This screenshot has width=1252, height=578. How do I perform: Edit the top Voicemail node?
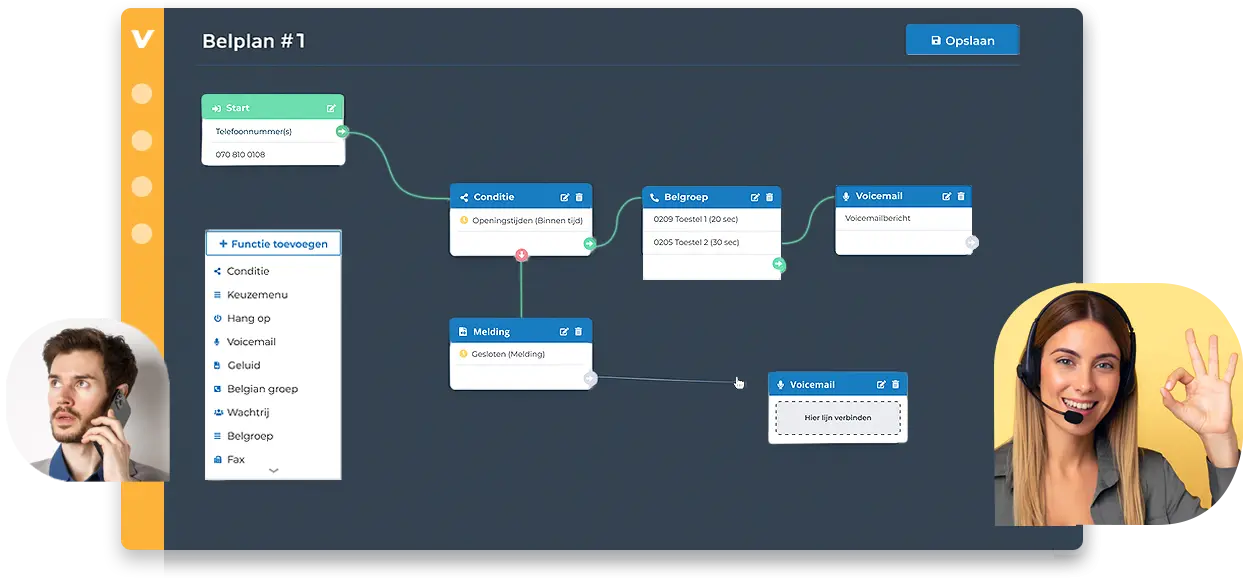pos(947,196)
